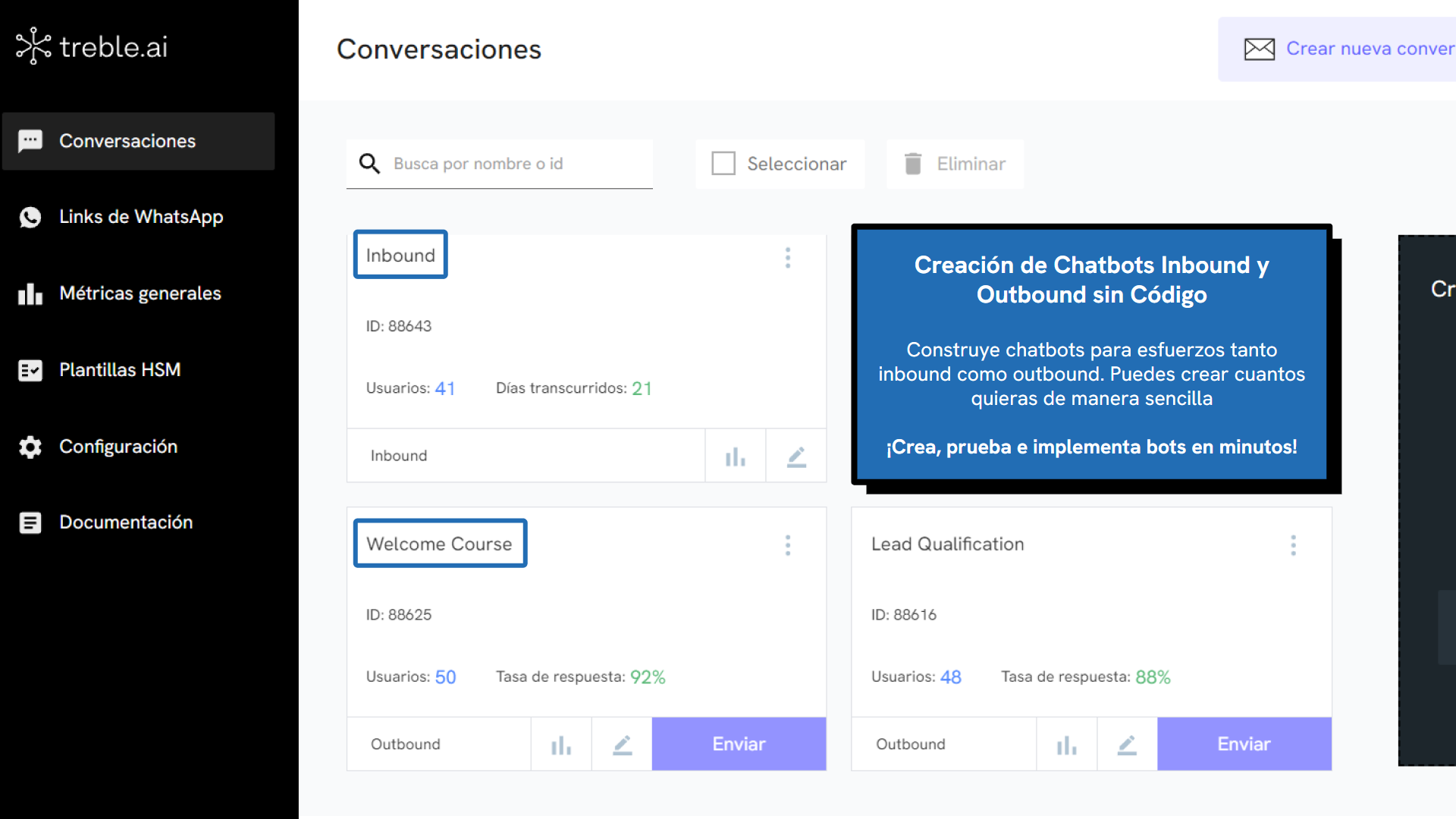Click Eliminar trash button
Screen dimensions: 1456x819
tap(955, 164)
